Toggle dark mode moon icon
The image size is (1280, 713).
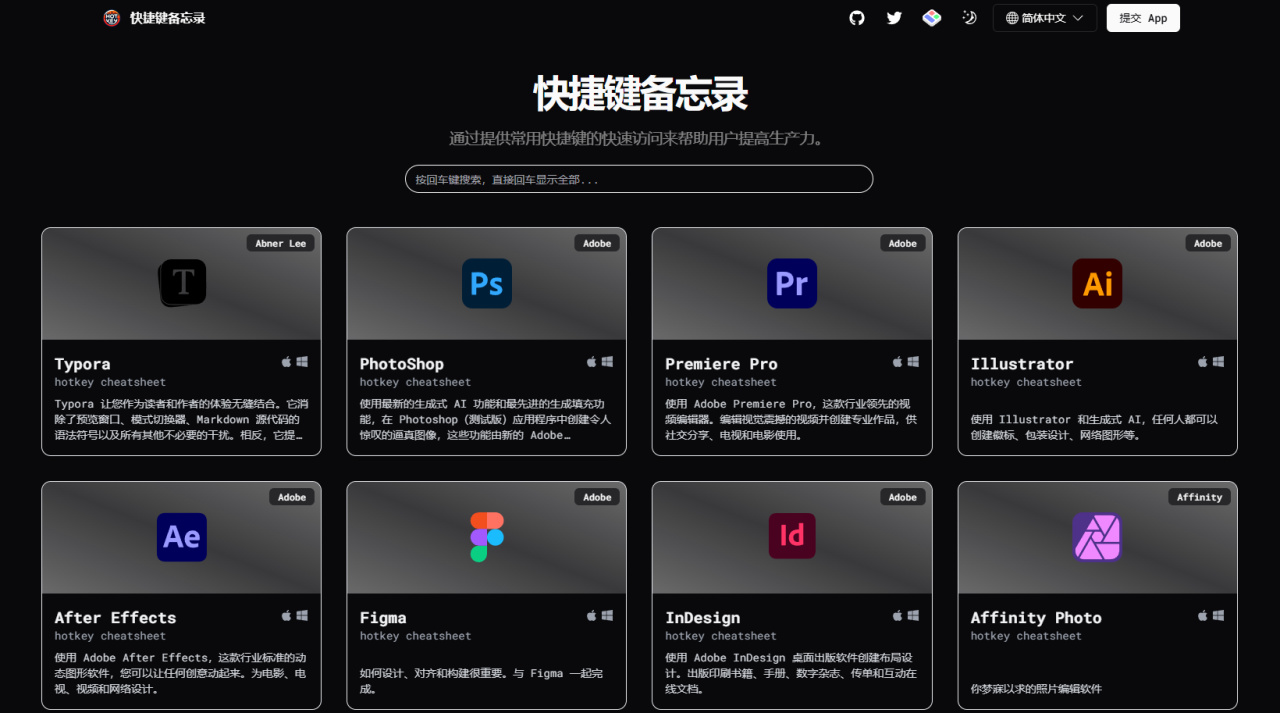(969, 18)
